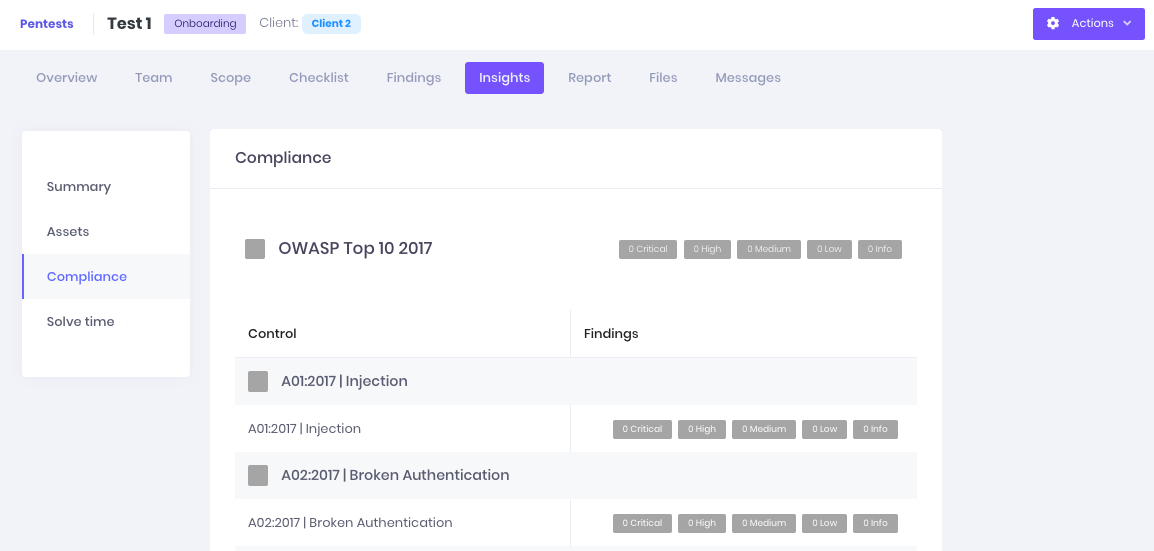Open the Client 2 badge
This screenshot has width=1154, height=551.
point(331,24)
